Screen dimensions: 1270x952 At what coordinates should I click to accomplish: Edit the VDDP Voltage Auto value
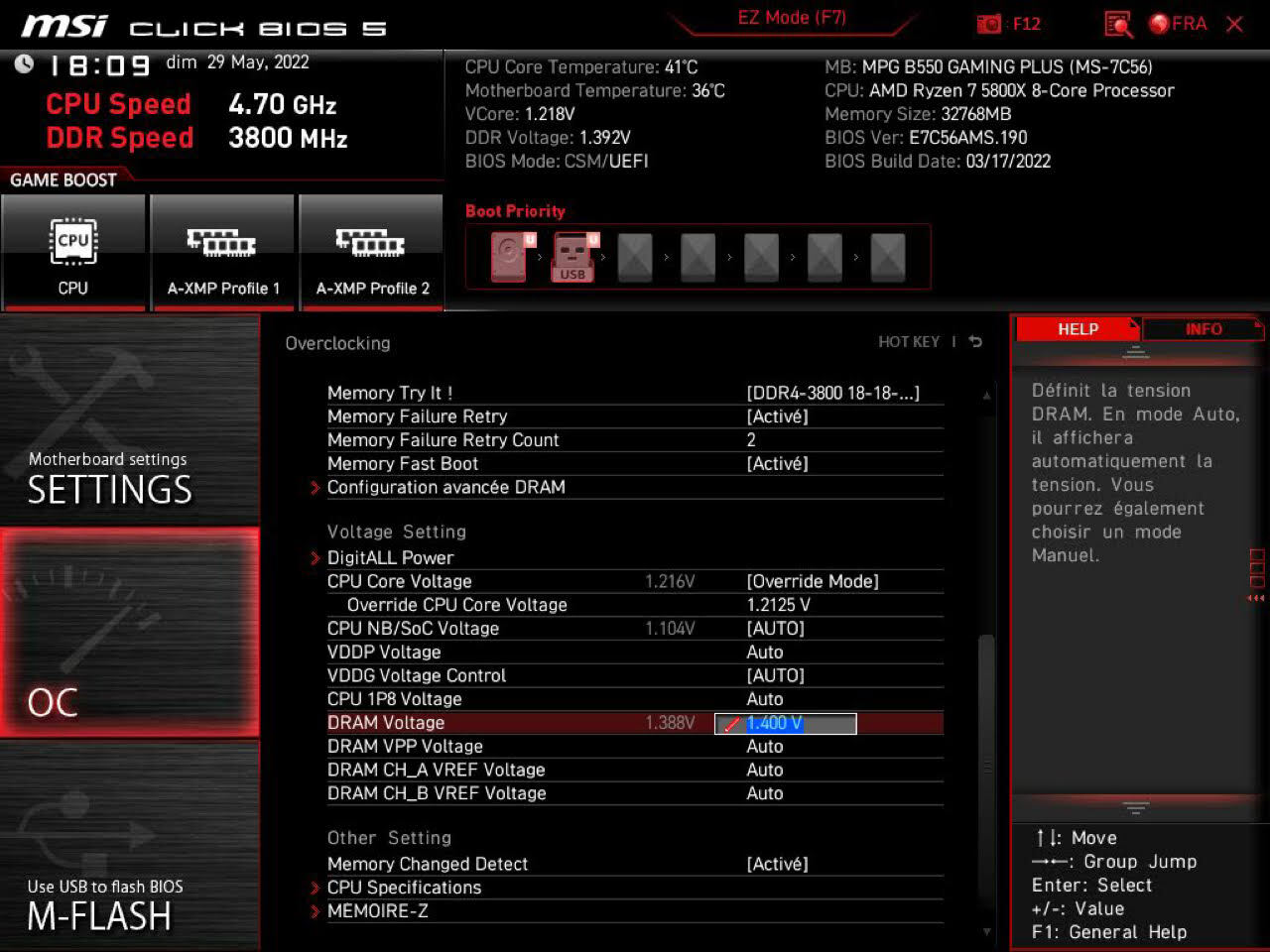pos(765,652)
